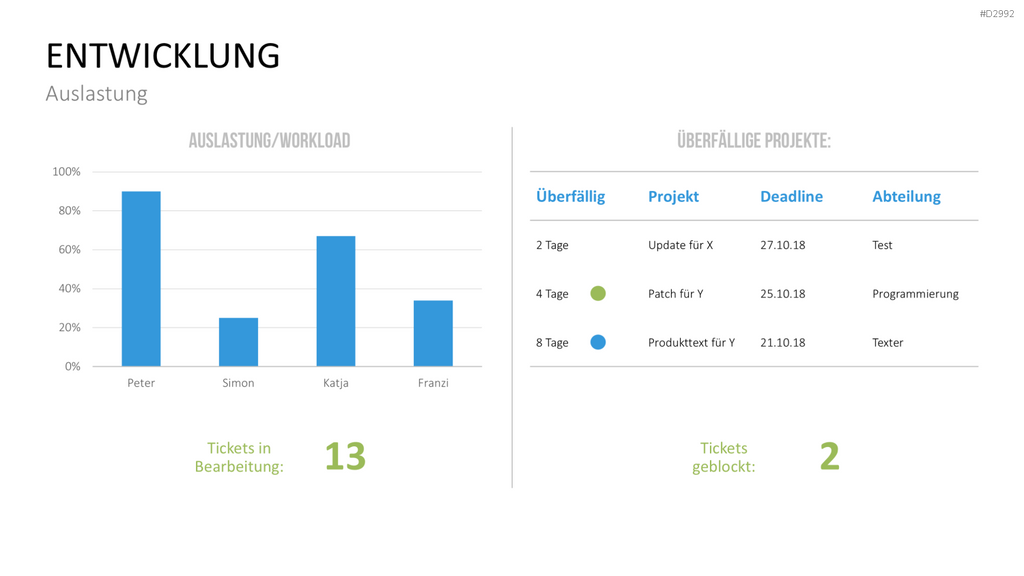Click the Katja axis label
Image resolution: width=1024 pixels, height=576 pixels.
pos(336,383)
